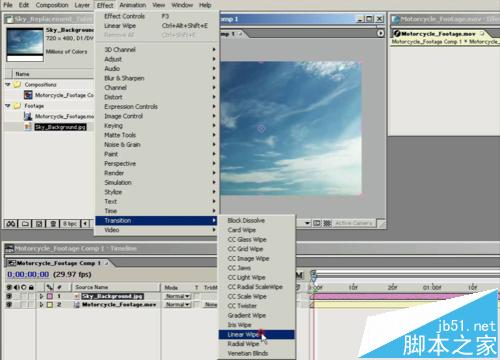Open the 8 bpc color depth setting
This screenshot has height=360, width=500.
pyautogui.click(x=70, y=223)
